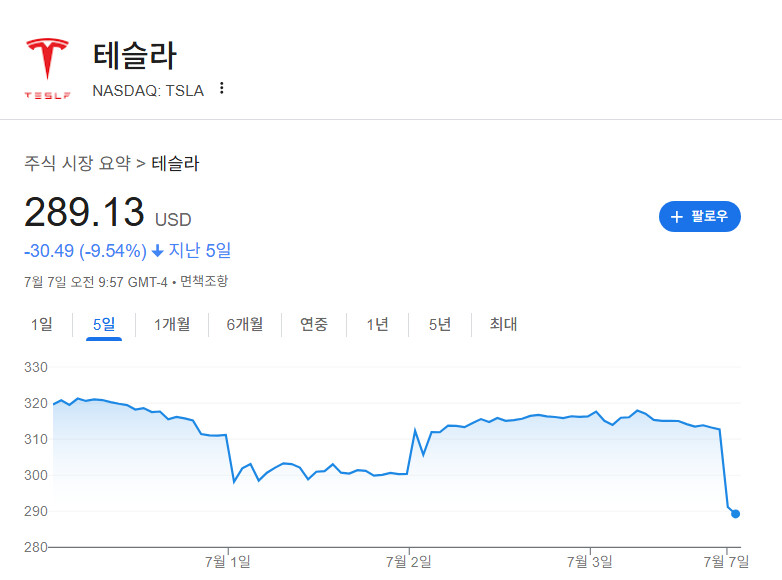Click the Tesla logo icon
The width and height of the screenshot is (782, 580).
point(47,66)
